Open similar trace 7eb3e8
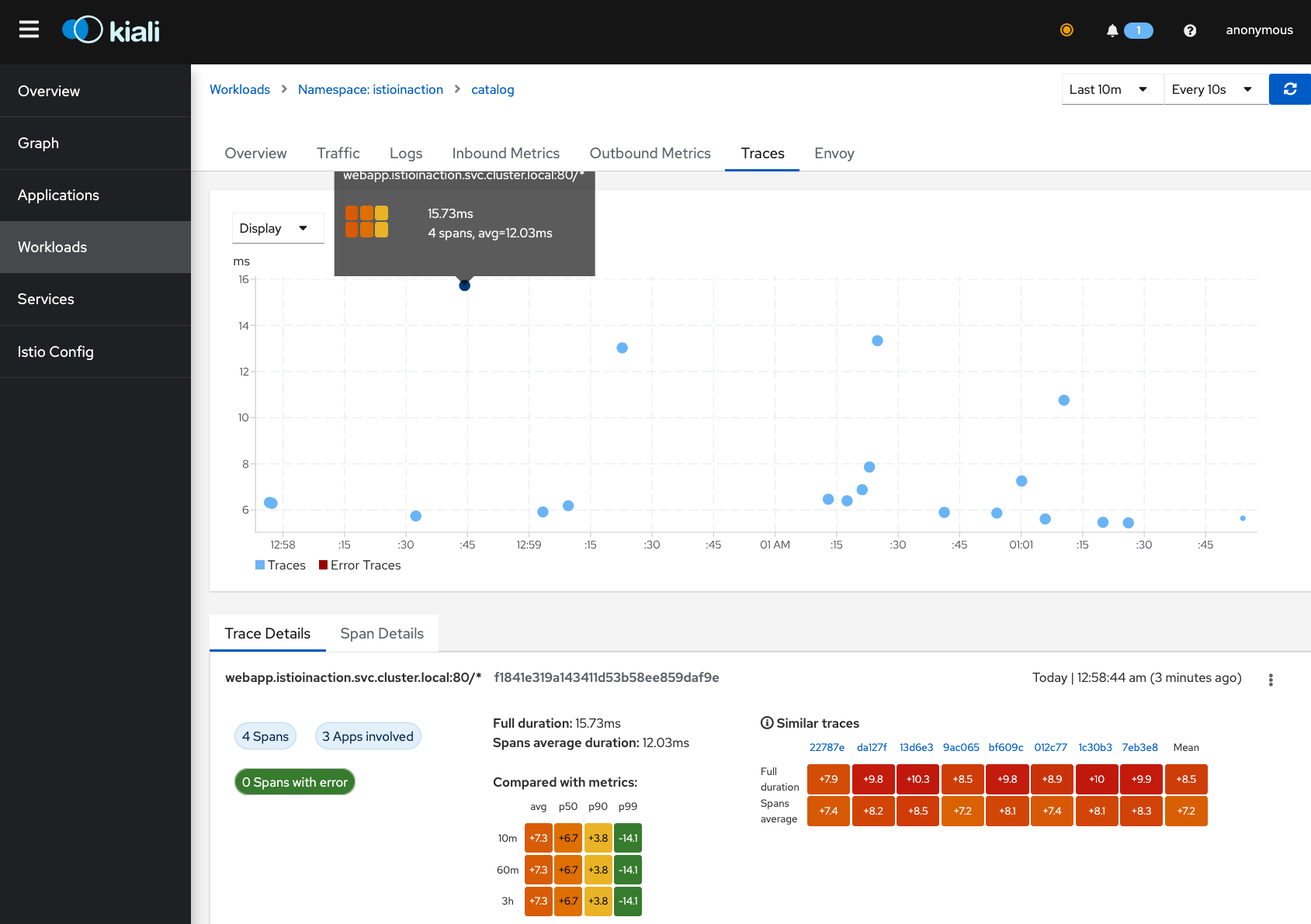Image resolution: width=1311 pixels, height=924 pixels. click(x=1139, y=747)
